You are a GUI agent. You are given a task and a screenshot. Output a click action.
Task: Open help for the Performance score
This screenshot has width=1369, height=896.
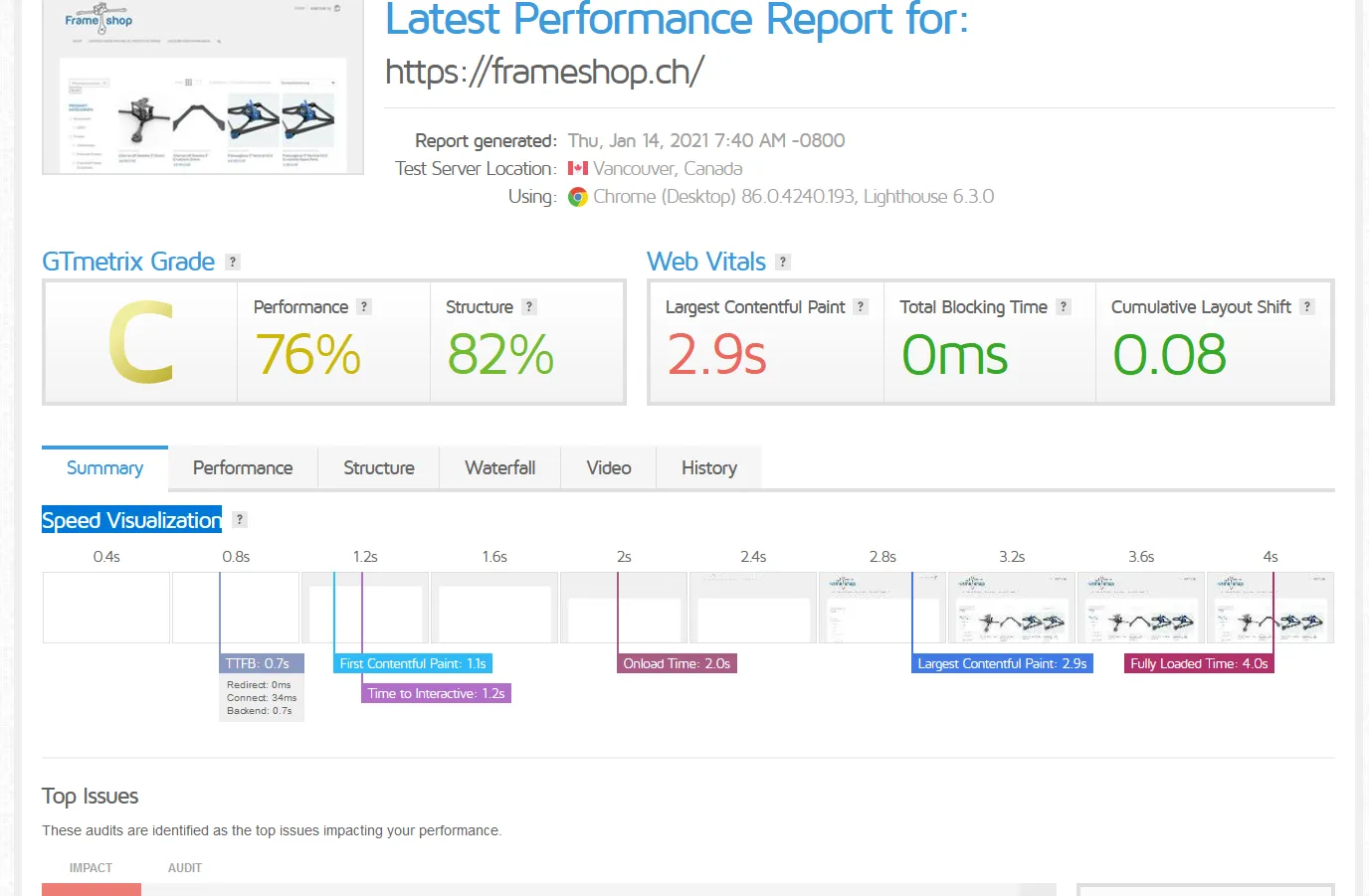point(364,307)
